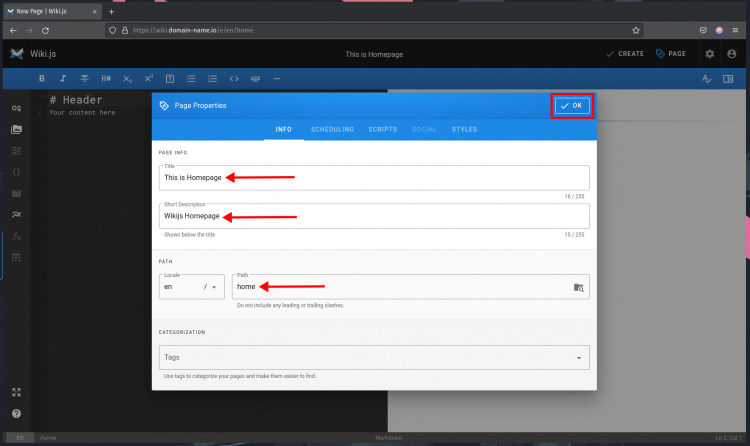This screenshot has height=446, width=750.
Task: Click the Insert Assets sidebar icon
Action: pyautogui.click(x=16, y=129)
